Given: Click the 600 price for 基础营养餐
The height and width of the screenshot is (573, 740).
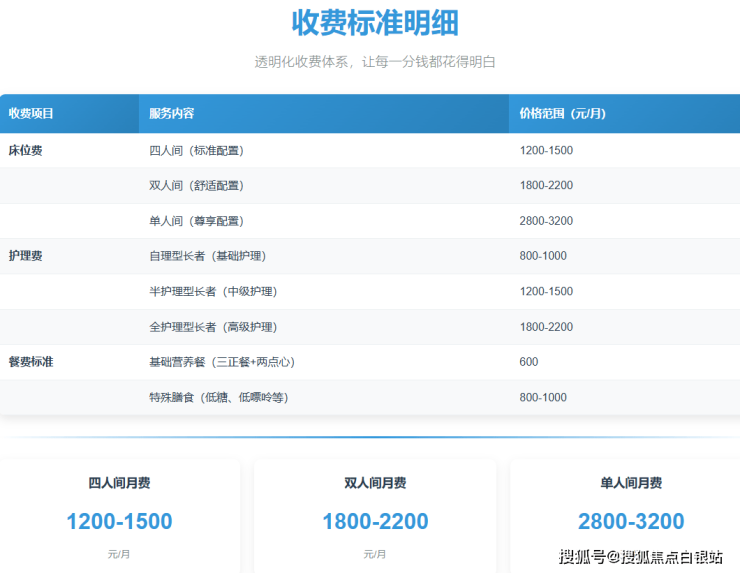Looking at the screenshot, I should [x=529, y=362].
